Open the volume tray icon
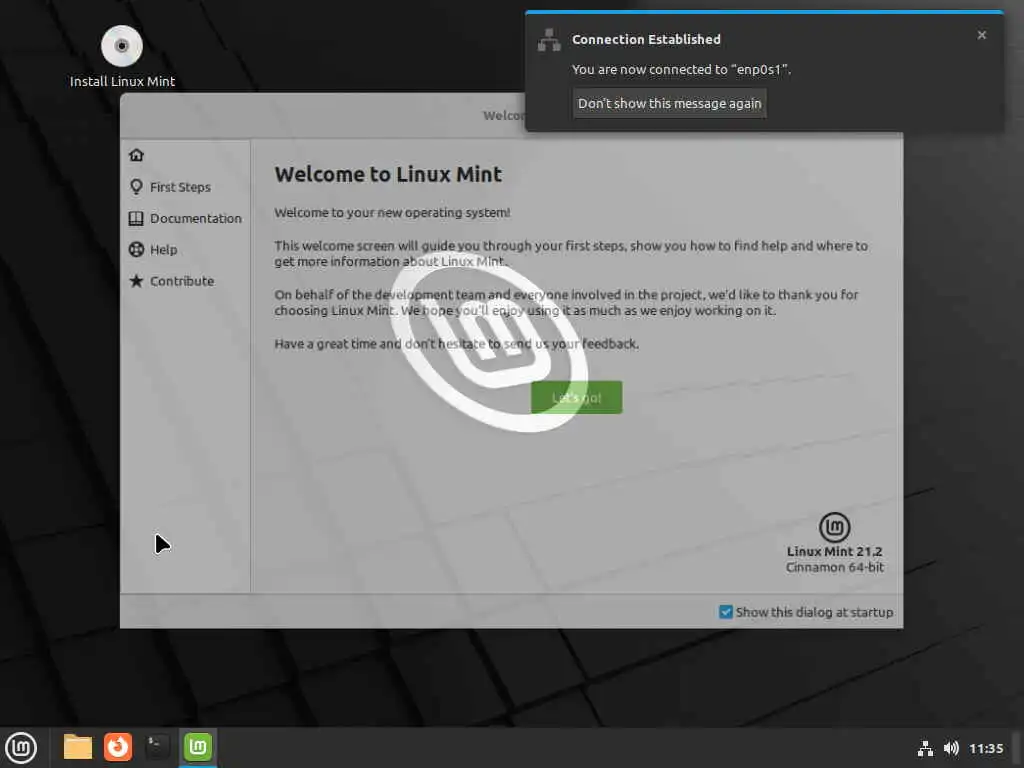The width and height of the screenshot is (1024, 768). 951,748
